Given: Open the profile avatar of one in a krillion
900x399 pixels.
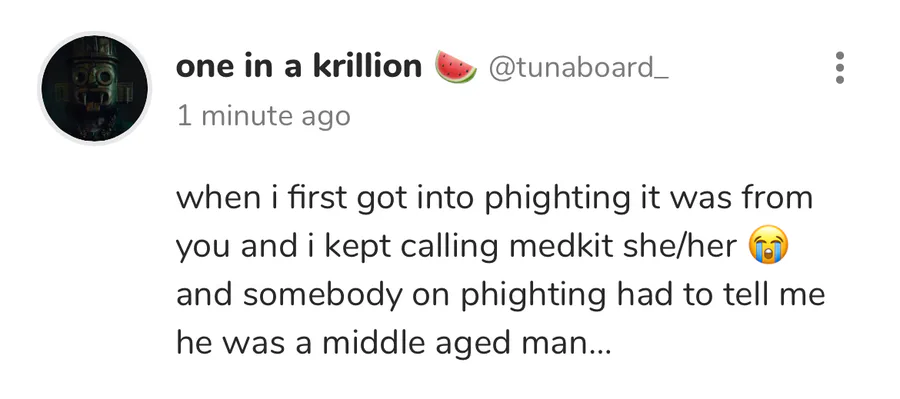Looking at the screenshot, I should 95,88.
